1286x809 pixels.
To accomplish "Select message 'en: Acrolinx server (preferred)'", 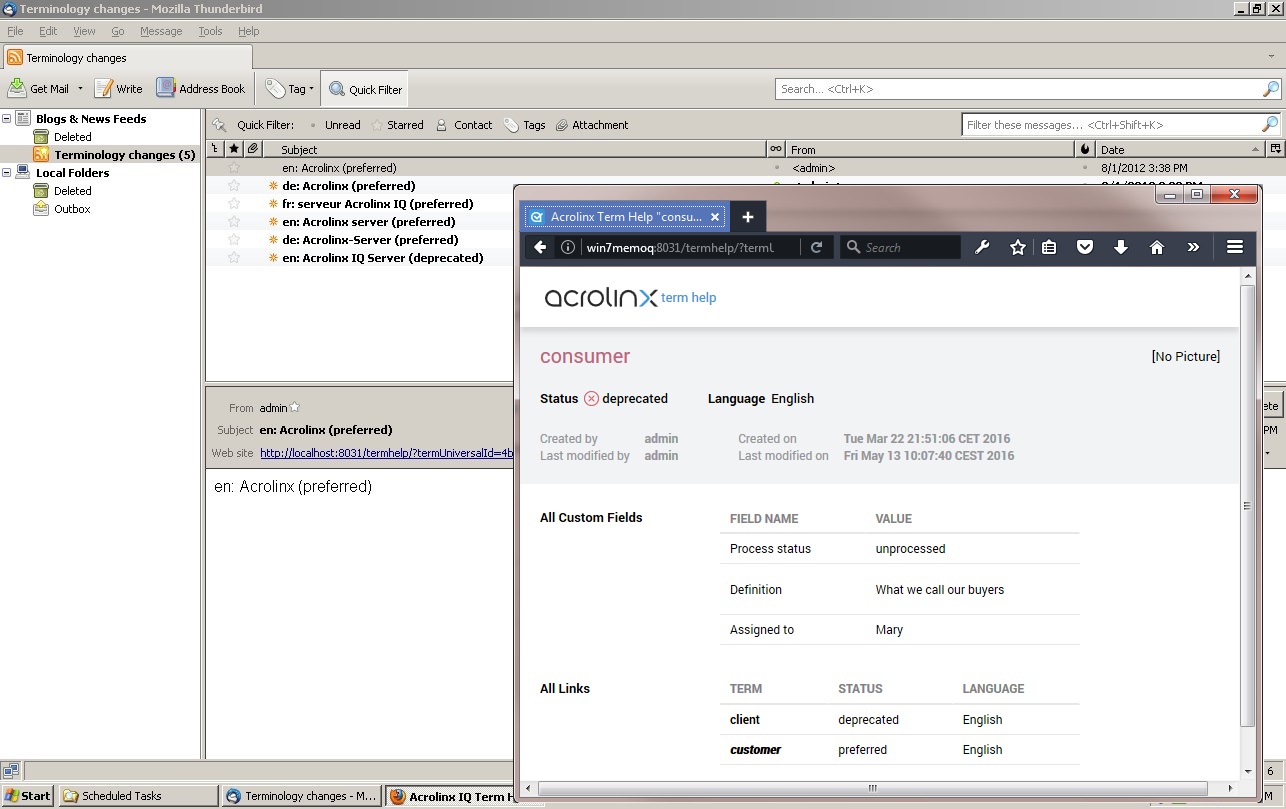I will (x=368, y=222).
